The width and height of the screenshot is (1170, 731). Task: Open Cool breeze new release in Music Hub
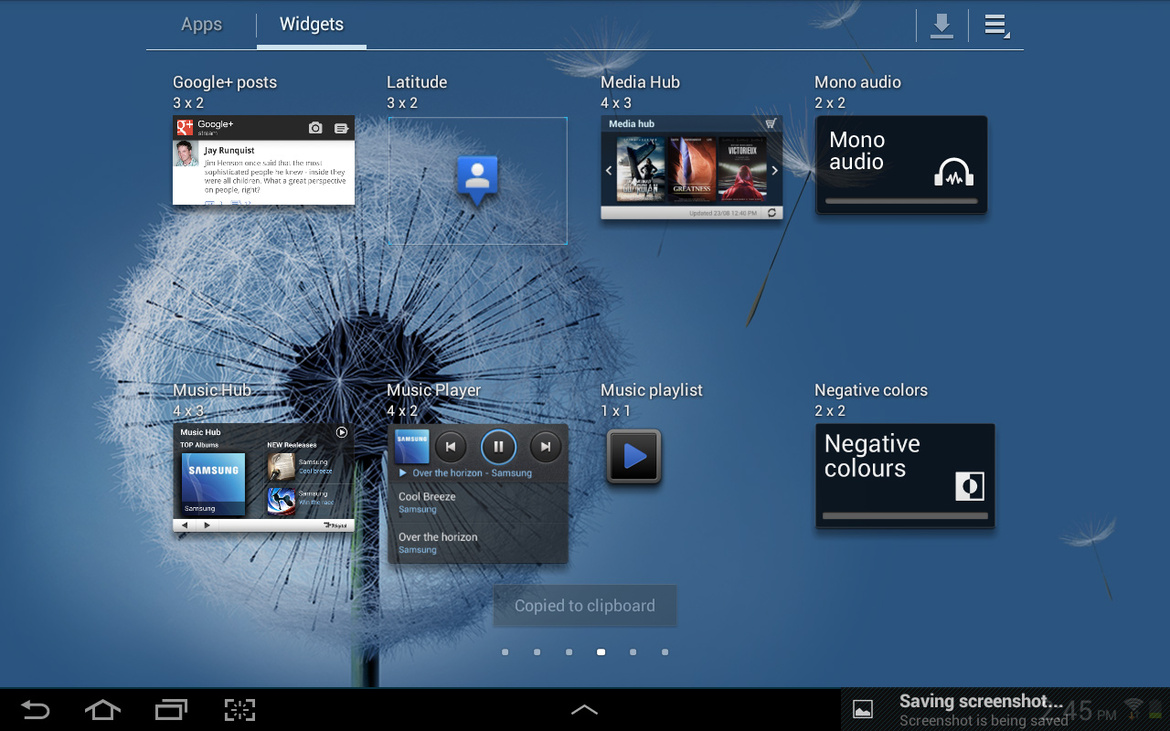click(300, 466)
